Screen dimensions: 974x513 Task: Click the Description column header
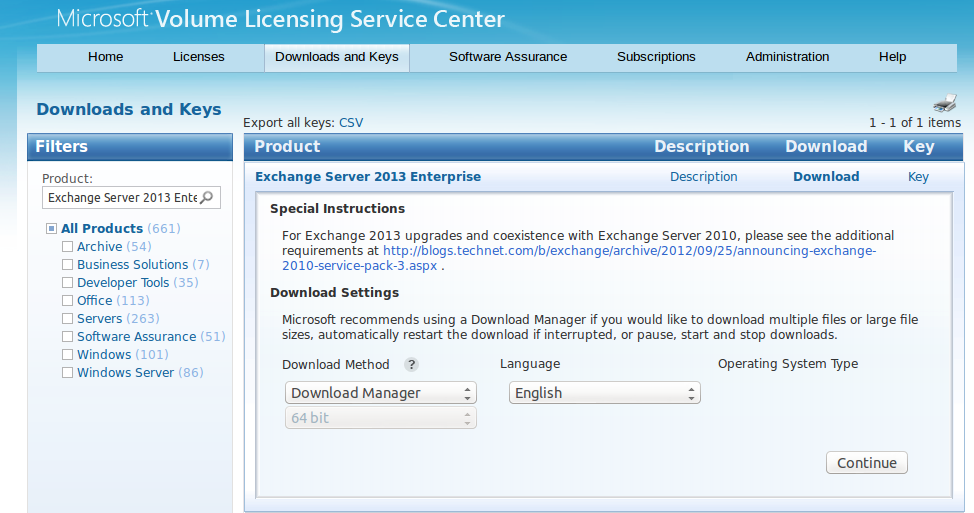701,147
